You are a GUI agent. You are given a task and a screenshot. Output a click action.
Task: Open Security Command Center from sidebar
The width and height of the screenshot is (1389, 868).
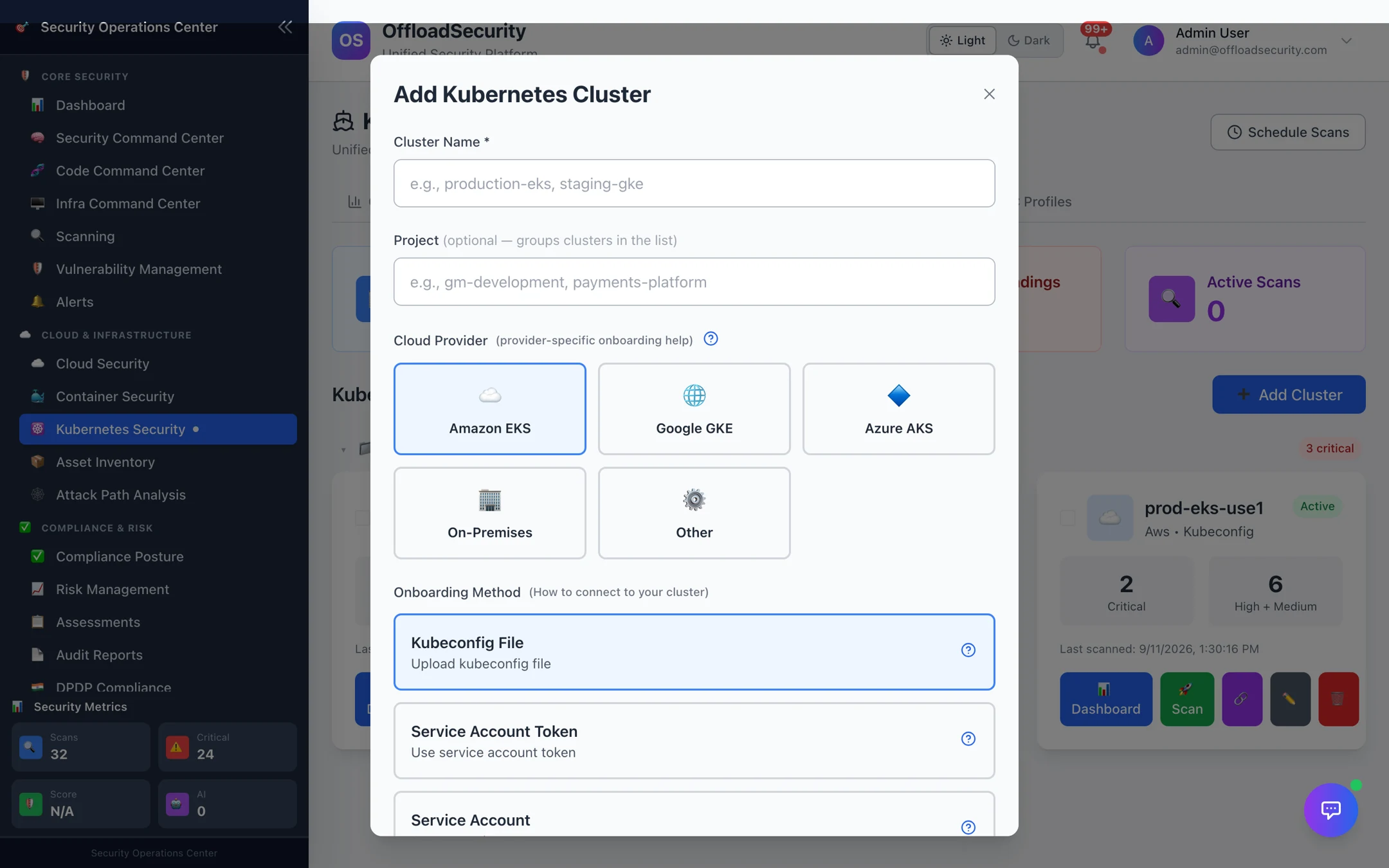click(x=158, y=138)
